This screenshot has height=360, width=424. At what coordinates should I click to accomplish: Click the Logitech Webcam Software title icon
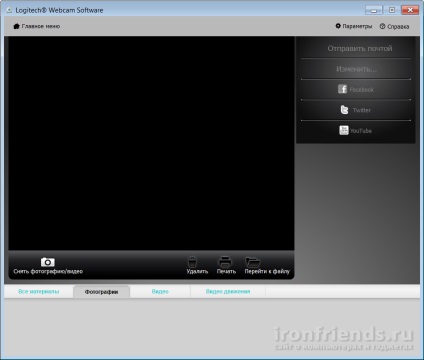tap(9, 10)
